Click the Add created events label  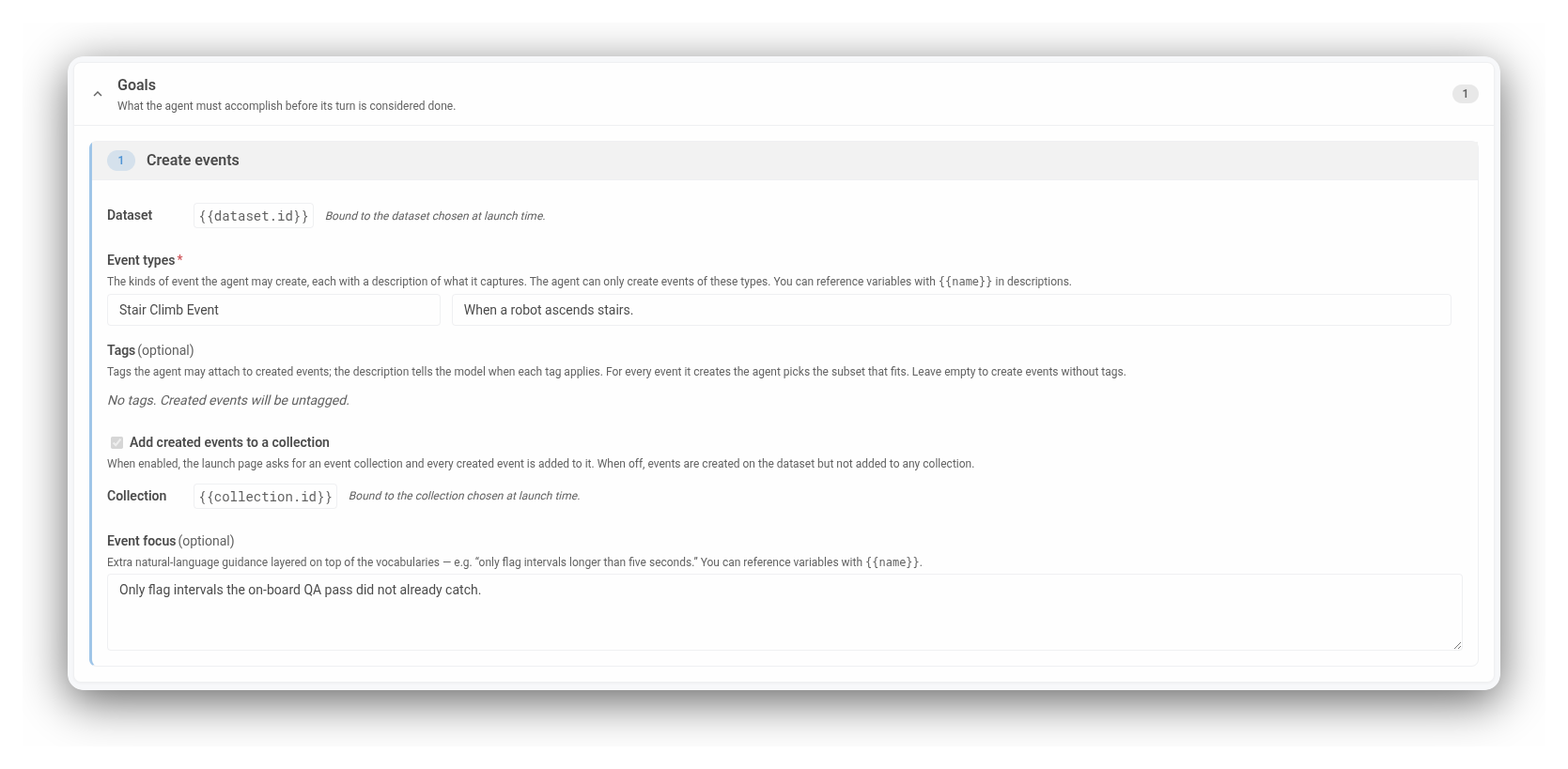point(229,442)
